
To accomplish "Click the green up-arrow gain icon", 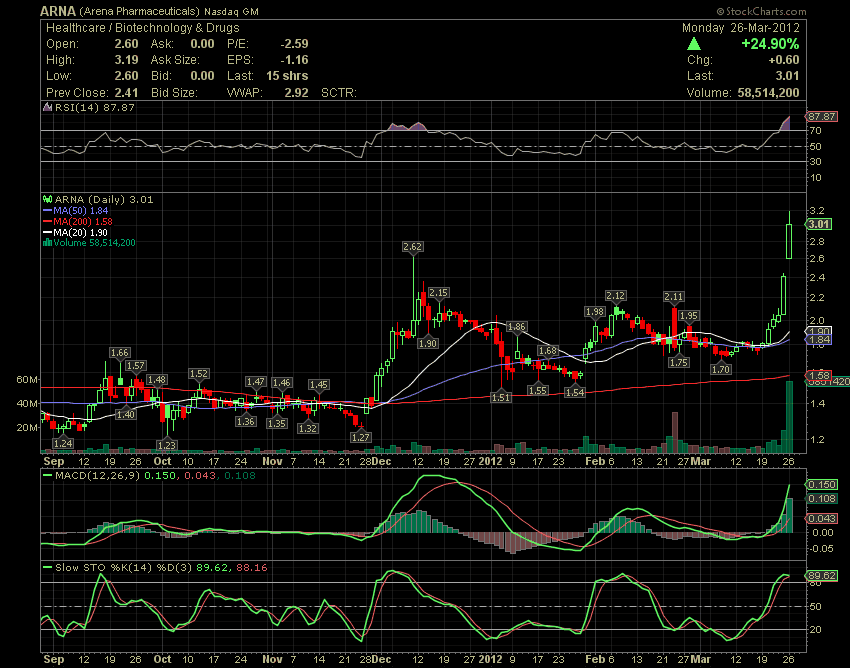I will click(x=694, y=44).
